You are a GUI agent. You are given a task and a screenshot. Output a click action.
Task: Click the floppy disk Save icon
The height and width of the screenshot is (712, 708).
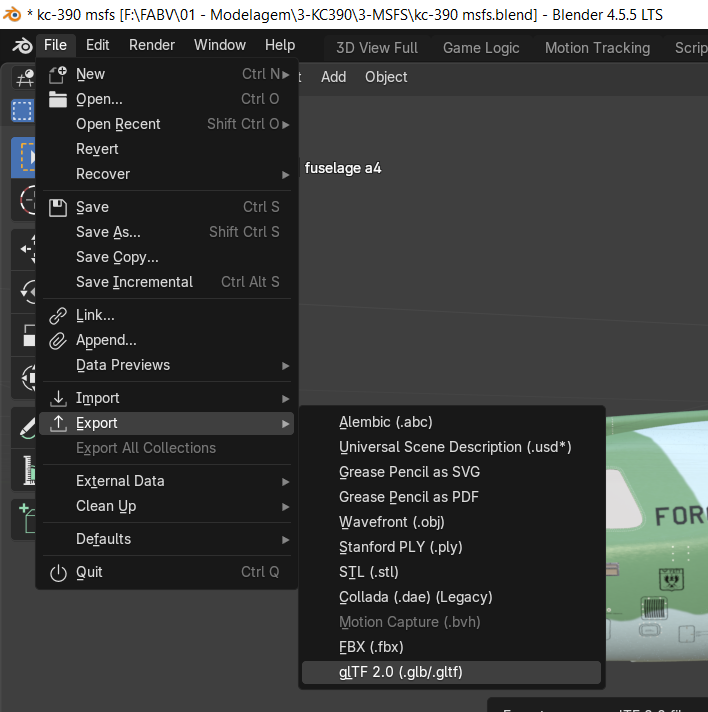coord(58,208)
